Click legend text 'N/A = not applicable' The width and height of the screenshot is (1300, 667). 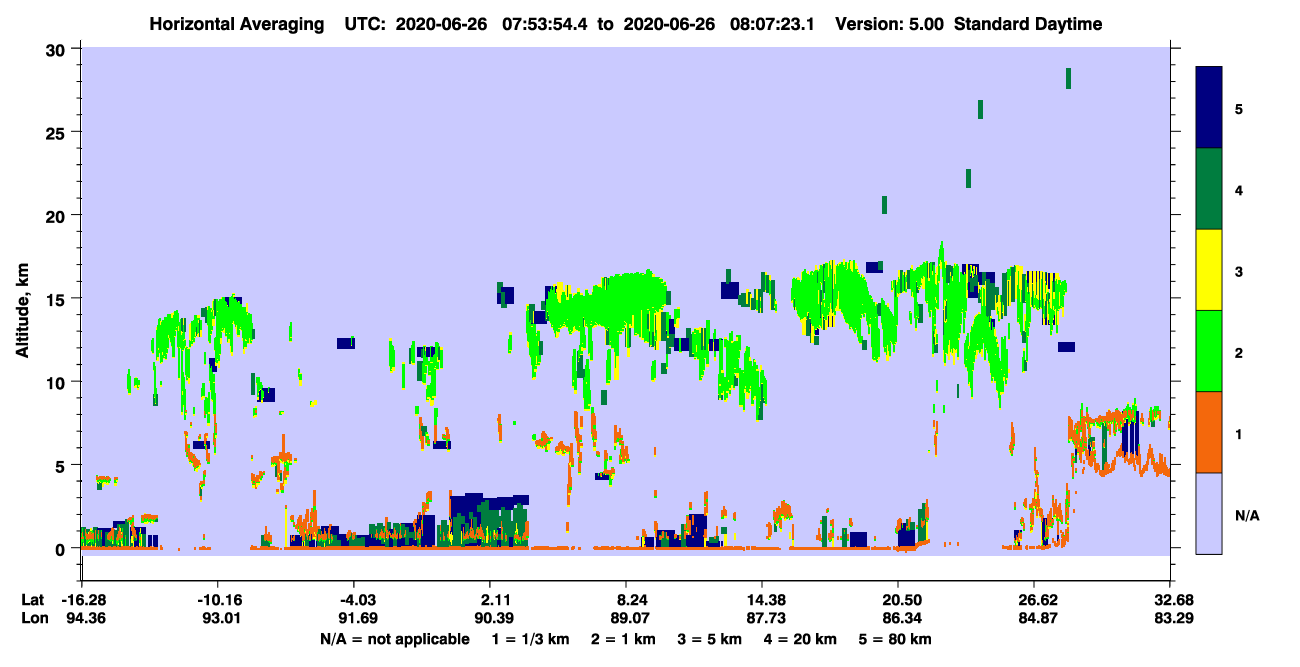click(394, 639)
